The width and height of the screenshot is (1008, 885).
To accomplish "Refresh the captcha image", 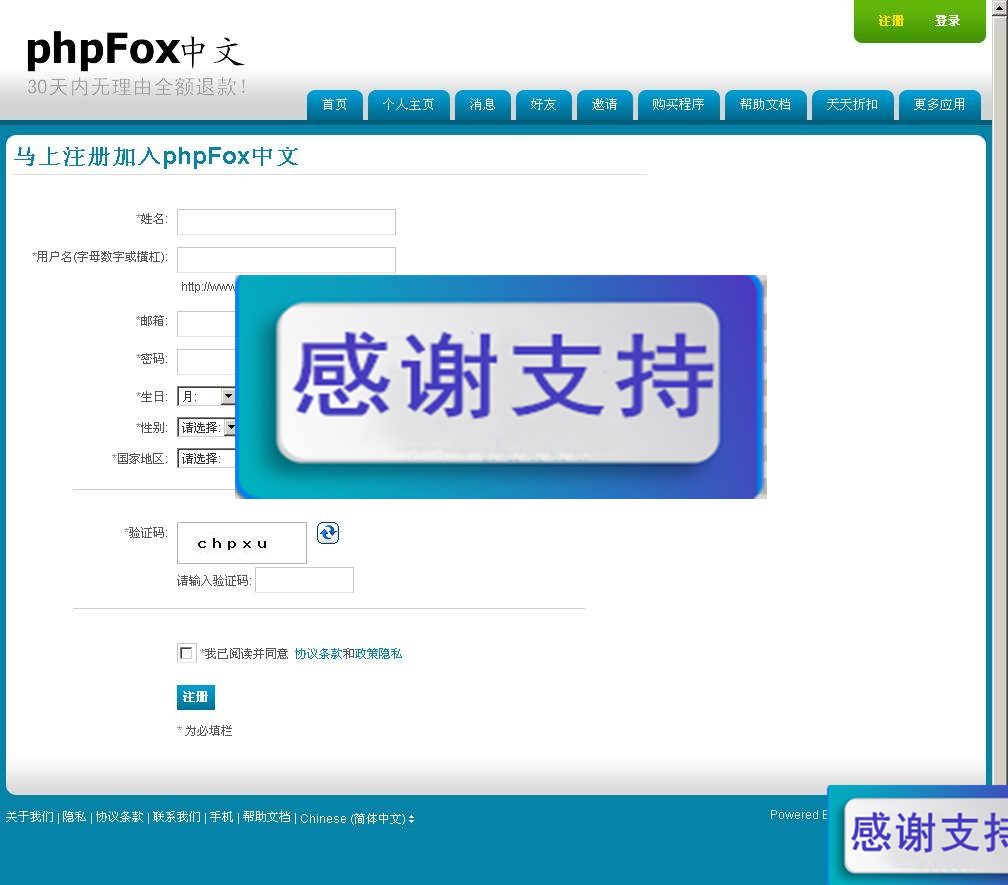I will click(328, 533).
